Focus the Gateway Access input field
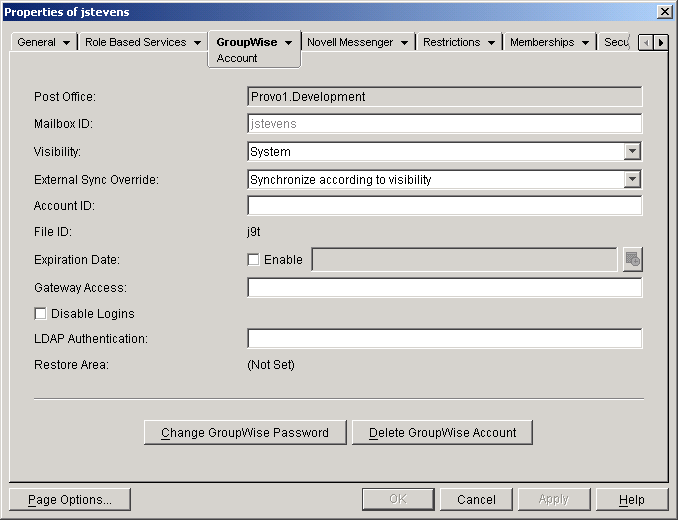The image size is (678, 520). 445,287
